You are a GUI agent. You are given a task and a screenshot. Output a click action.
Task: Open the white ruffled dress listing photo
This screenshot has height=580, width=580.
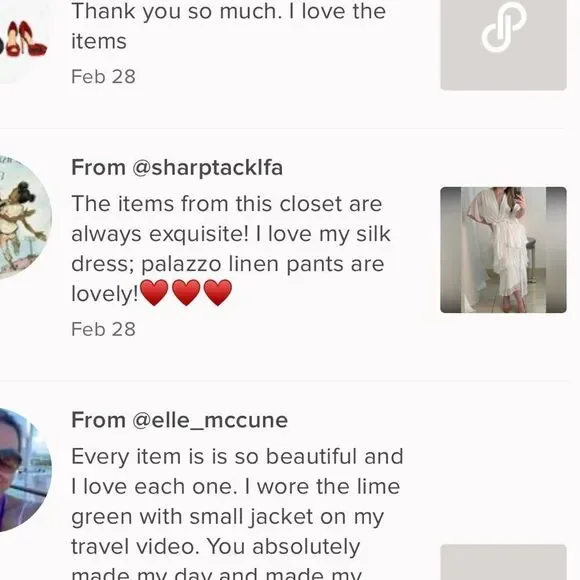pos(503,250)
